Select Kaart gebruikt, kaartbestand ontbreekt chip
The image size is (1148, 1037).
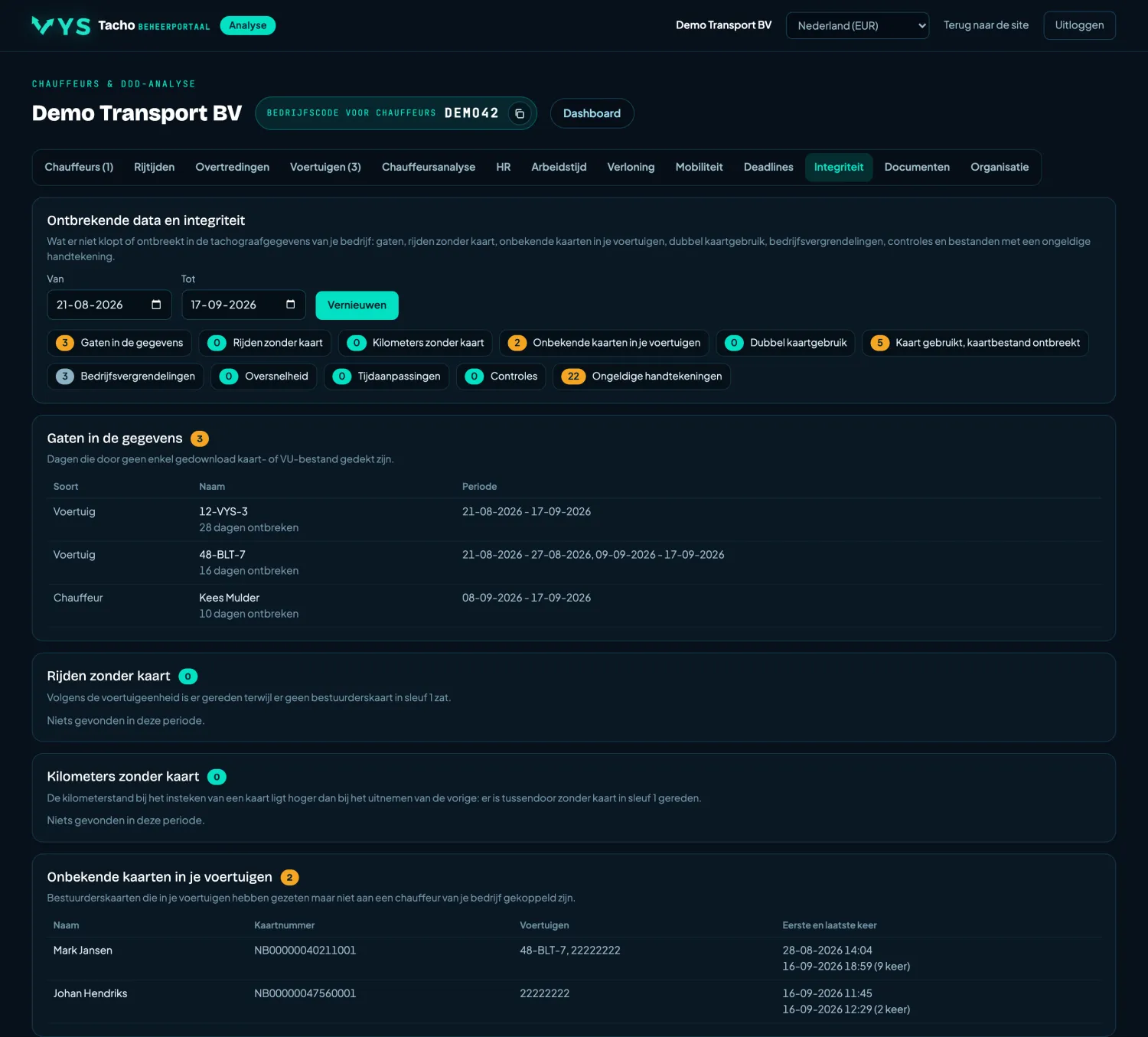click(975, 343)
